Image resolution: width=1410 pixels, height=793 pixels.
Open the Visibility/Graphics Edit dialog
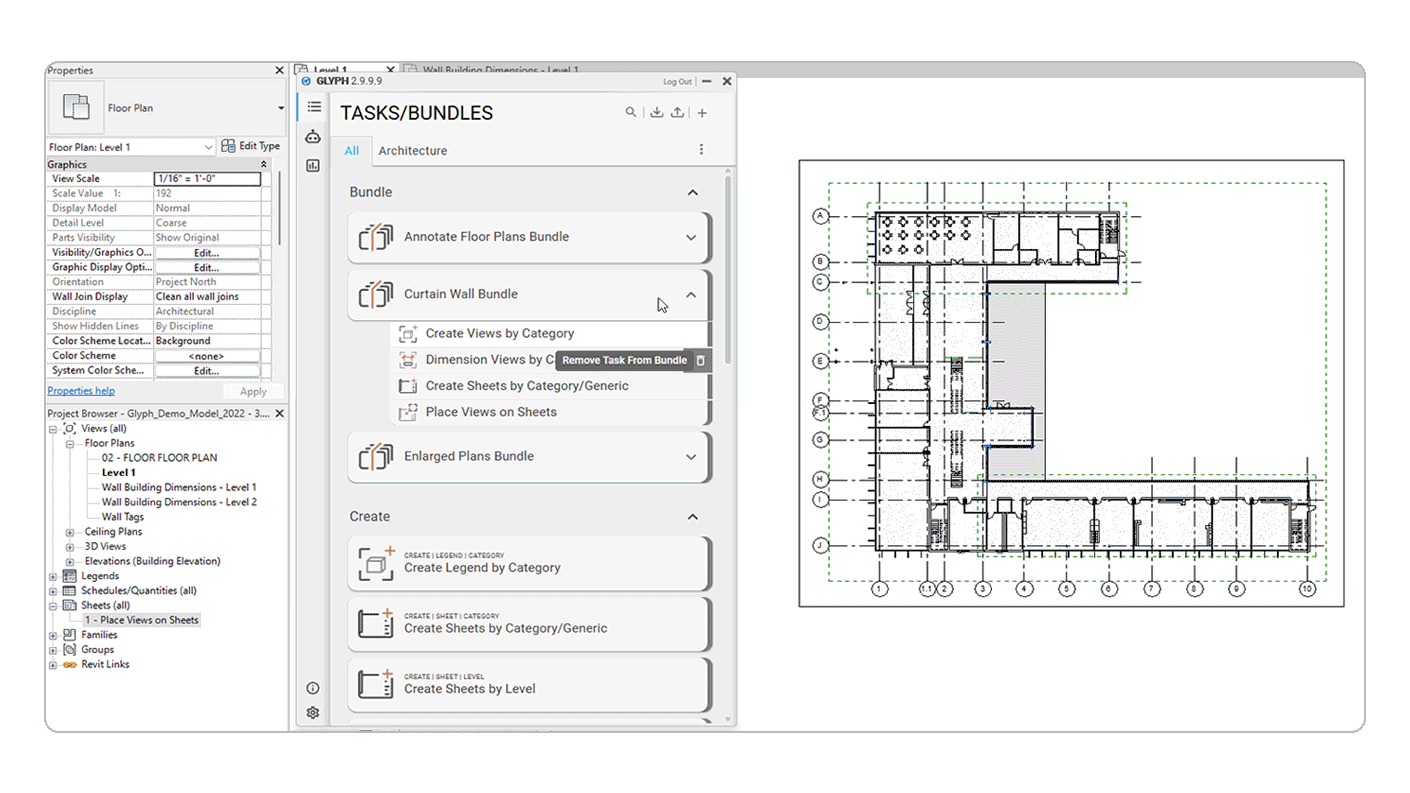(x=207, y=251)
